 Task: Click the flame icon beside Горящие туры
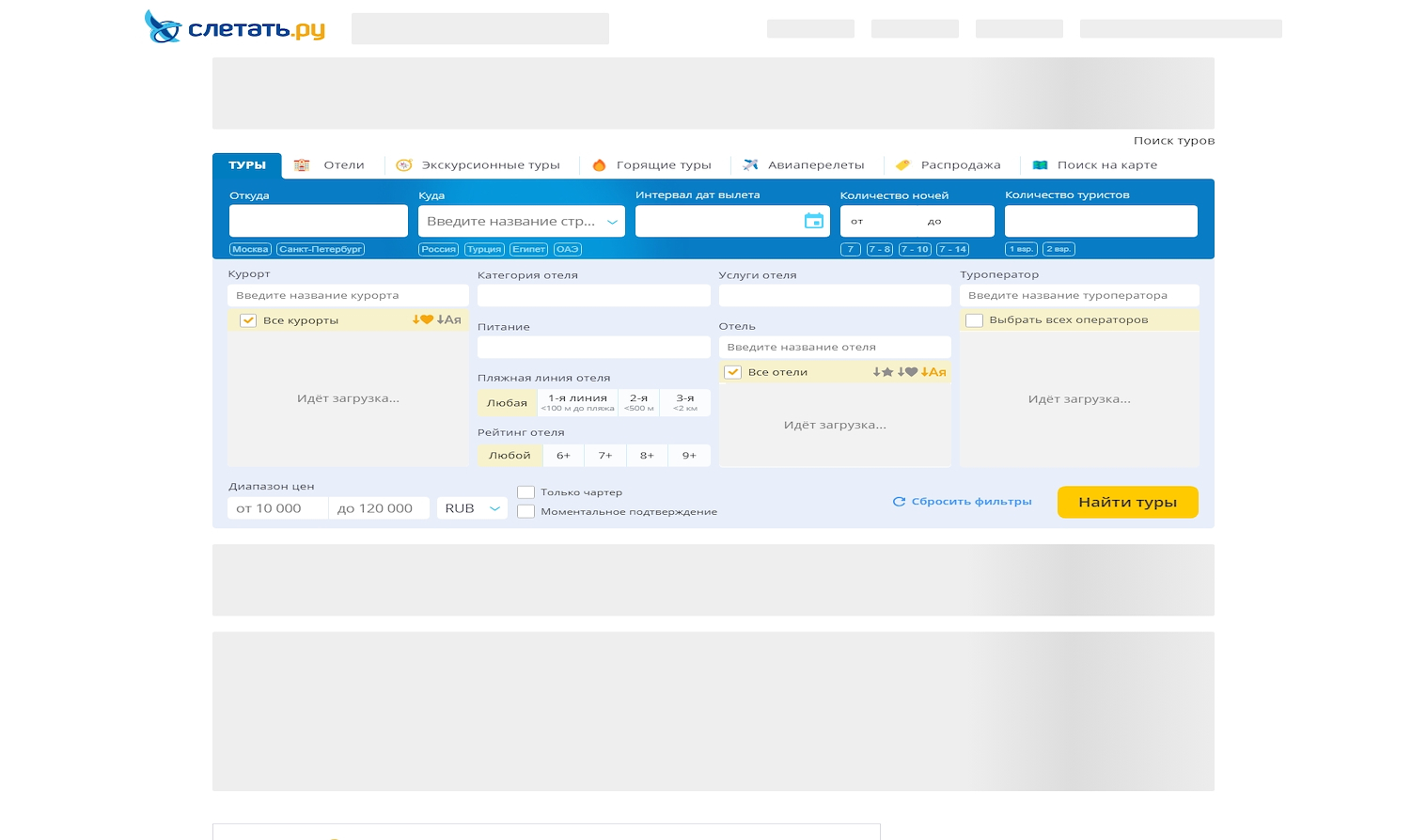[599, 165]
